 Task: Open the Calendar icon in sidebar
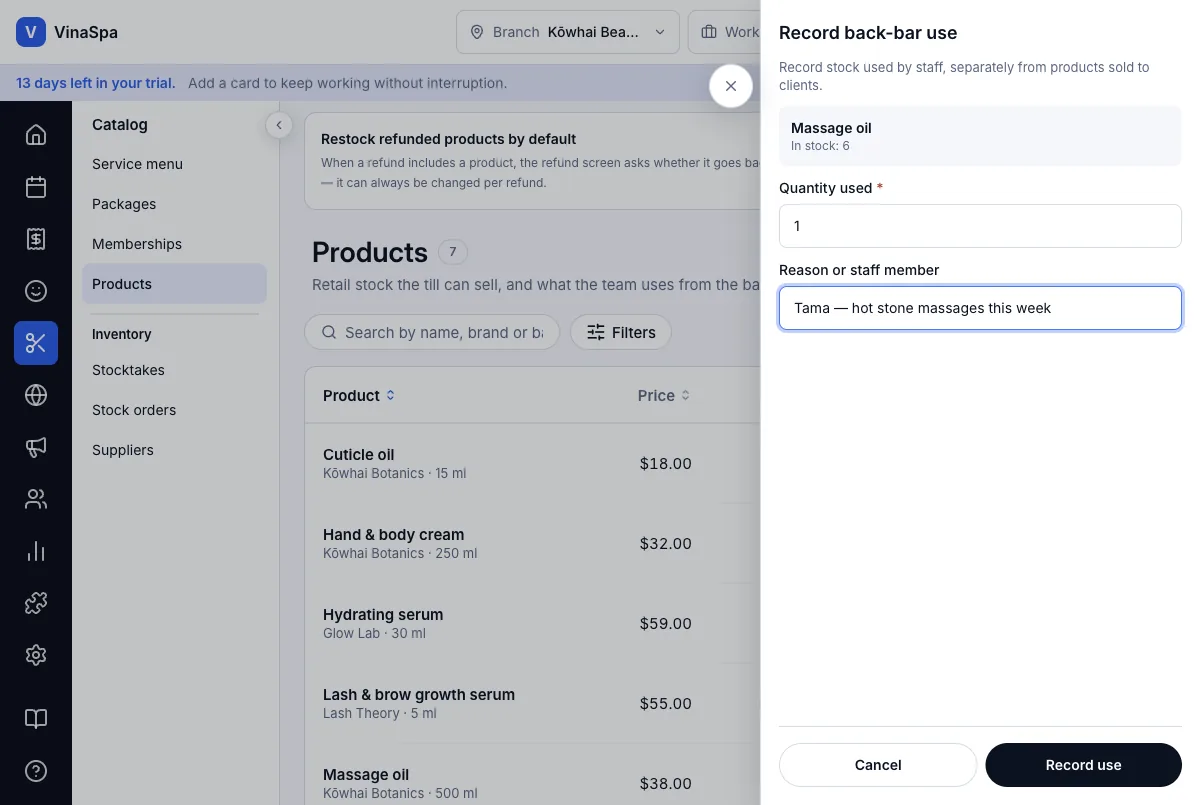(x=36, y=187)
